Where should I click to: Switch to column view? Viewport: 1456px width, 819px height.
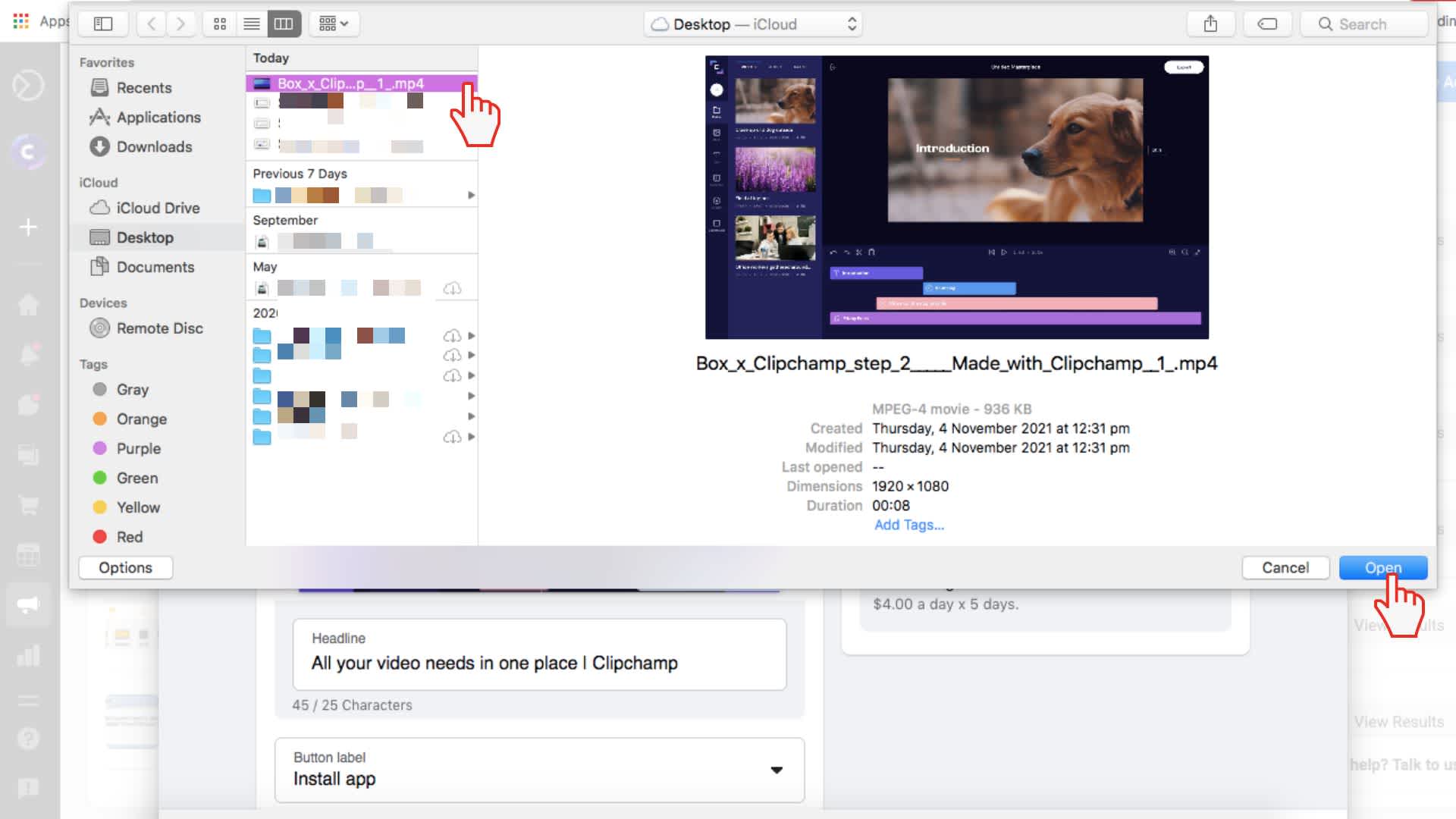click(284, 24)
